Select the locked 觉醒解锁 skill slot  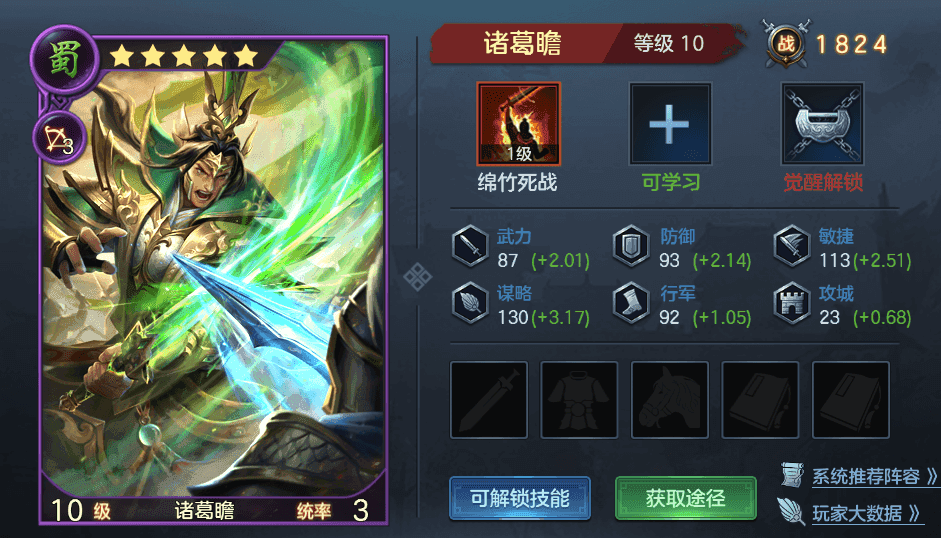pyautogui.click(x=823, y=124)
